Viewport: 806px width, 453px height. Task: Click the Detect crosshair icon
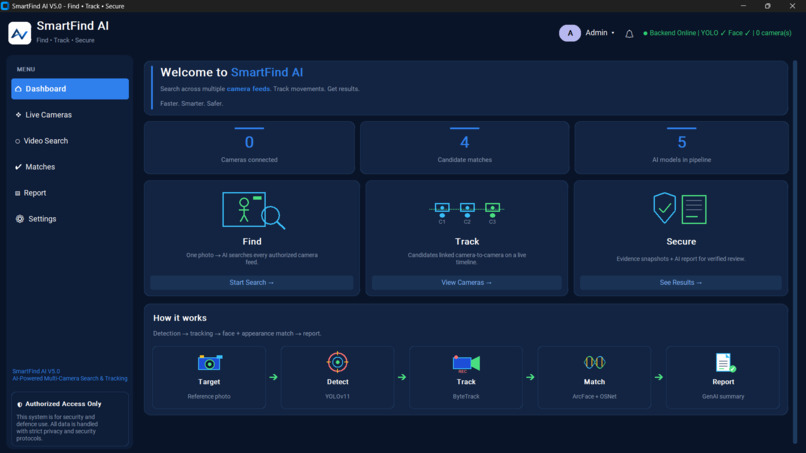337,362
